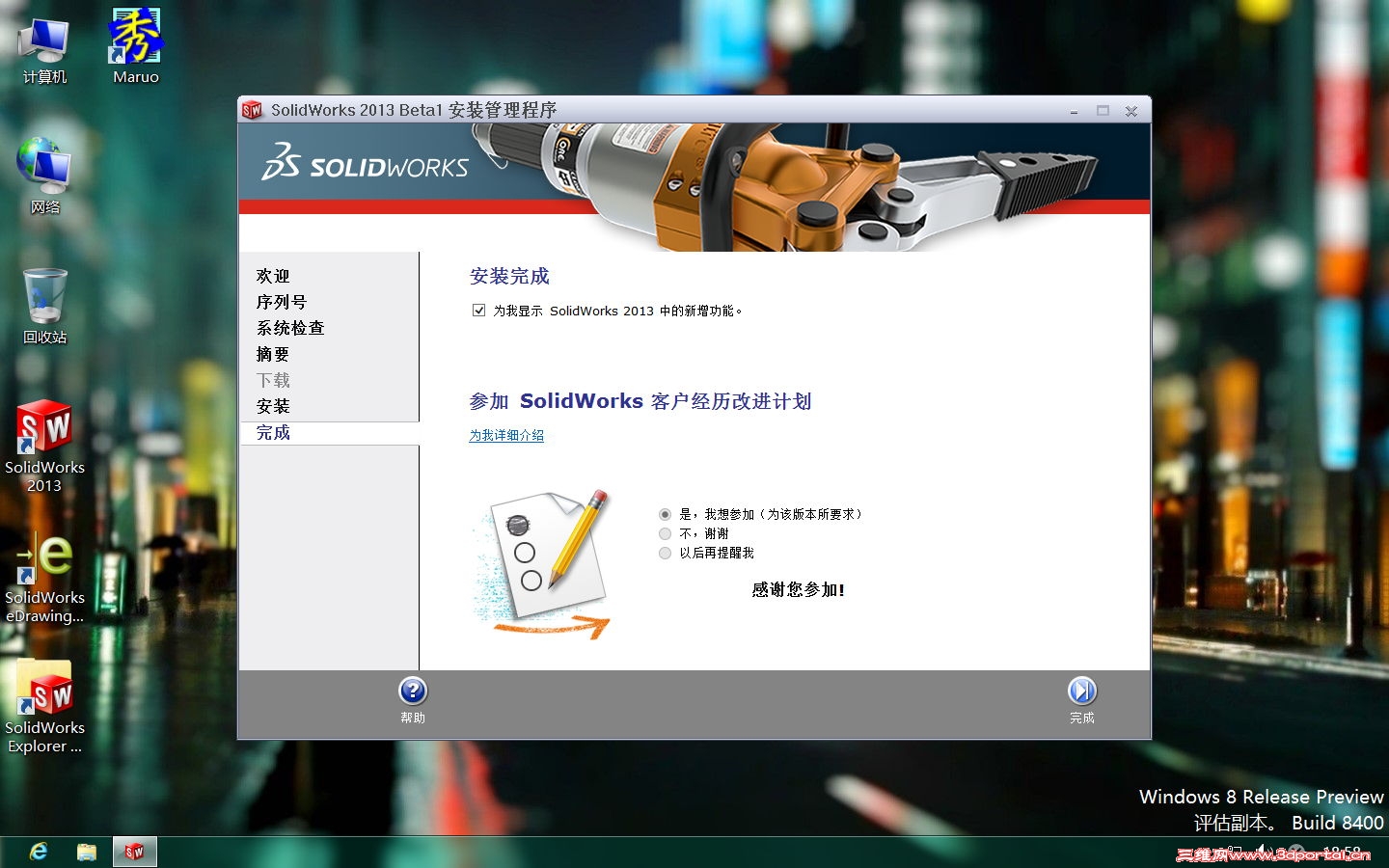The image size is (1389, 868).
Task: Click the 参加 SolidWorks 客户经历改进计划 heading
Action: pyautogui.click(x=640, y=401)
